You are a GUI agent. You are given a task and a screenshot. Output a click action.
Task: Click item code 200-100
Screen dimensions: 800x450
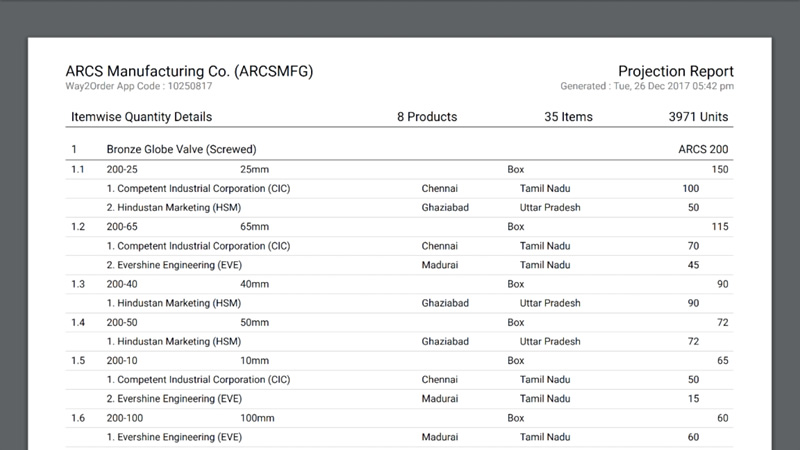click(x=125, y=418)
